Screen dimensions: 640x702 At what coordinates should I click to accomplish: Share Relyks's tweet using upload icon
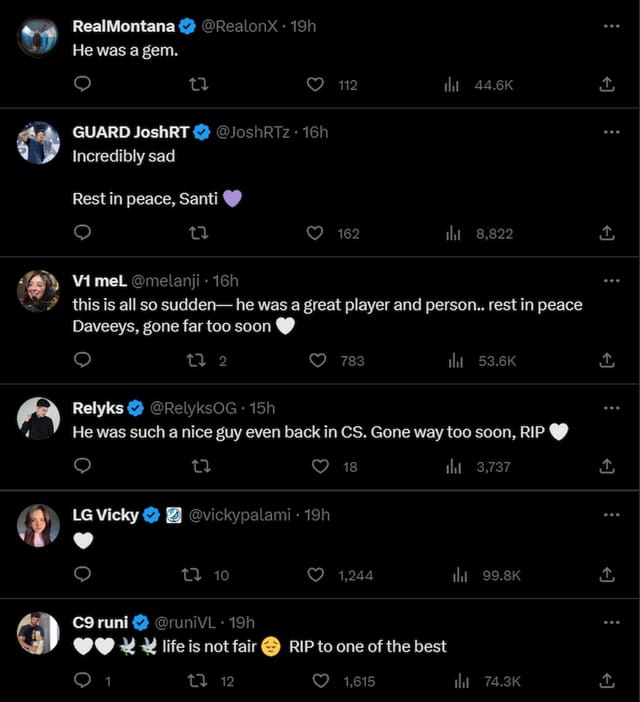(x=606, y=466)
